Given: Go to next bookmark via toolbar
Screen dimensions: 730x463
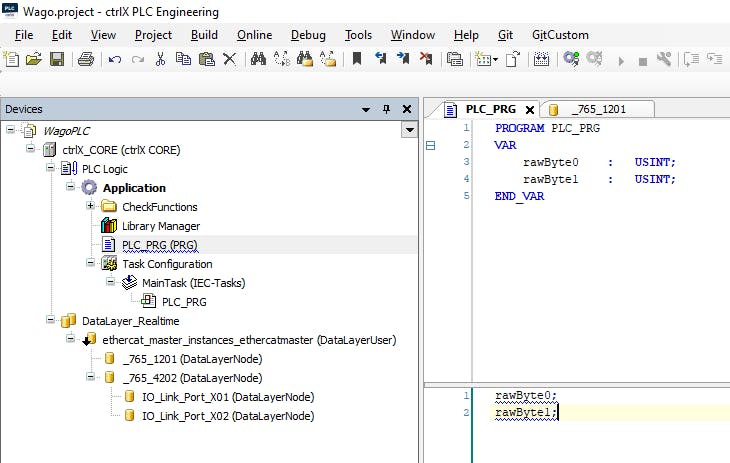Looking at the screenshot, I should 403,59.
